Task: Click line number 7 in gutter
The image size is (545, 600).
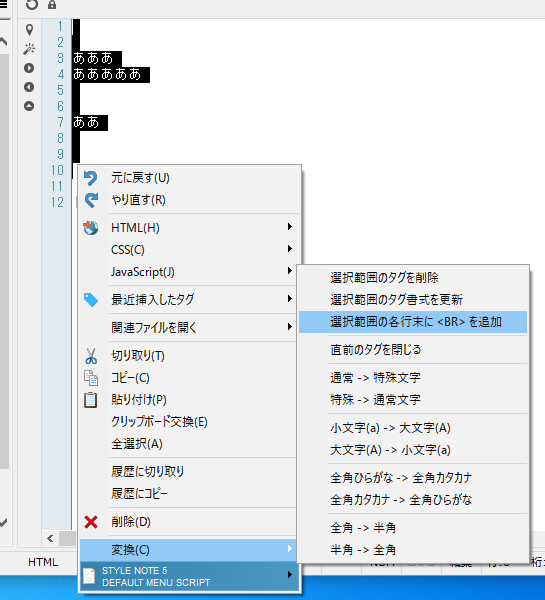Action: [x=60, y=122]
